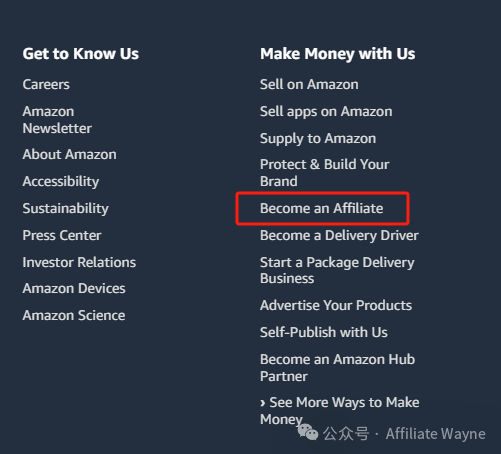
Task: Click Sell on Amazon
Action: point(309,84)
